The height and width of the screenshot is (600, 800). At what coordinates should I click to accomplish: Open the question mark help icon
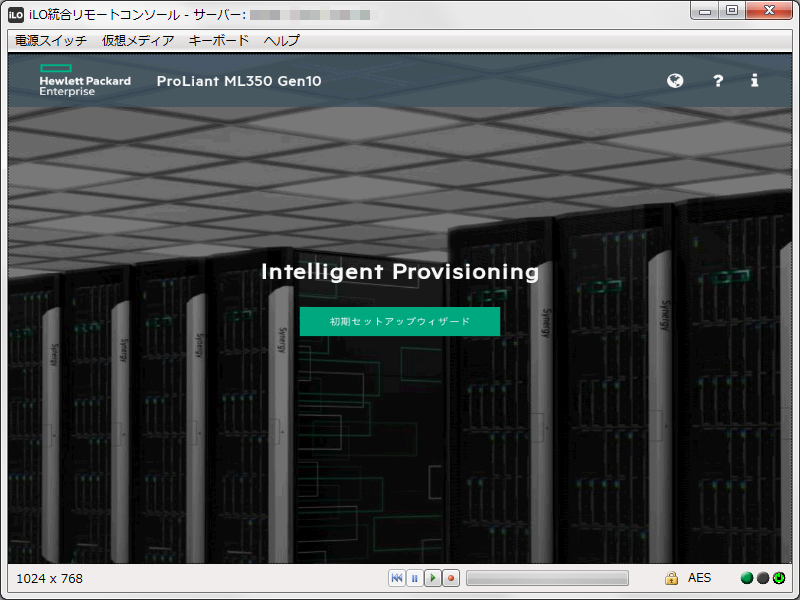click(718, 81)
